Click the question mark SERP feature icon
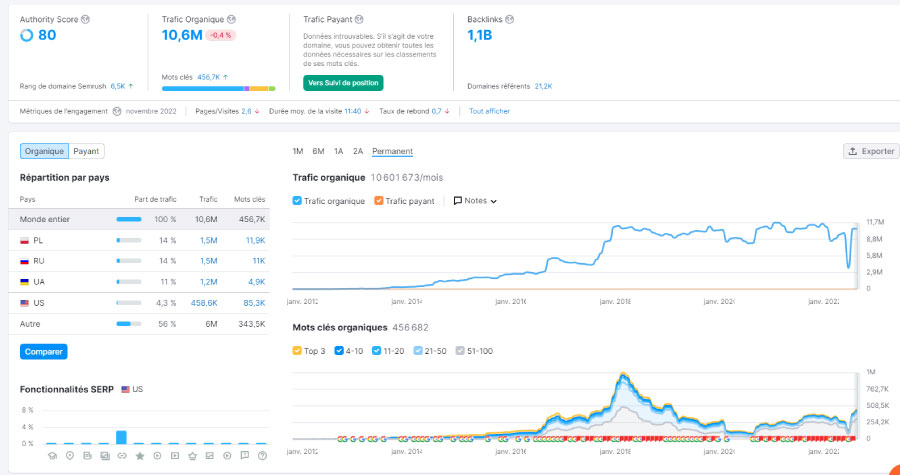The width and height of the screenshot is (900, 475). tap(262, 456)
